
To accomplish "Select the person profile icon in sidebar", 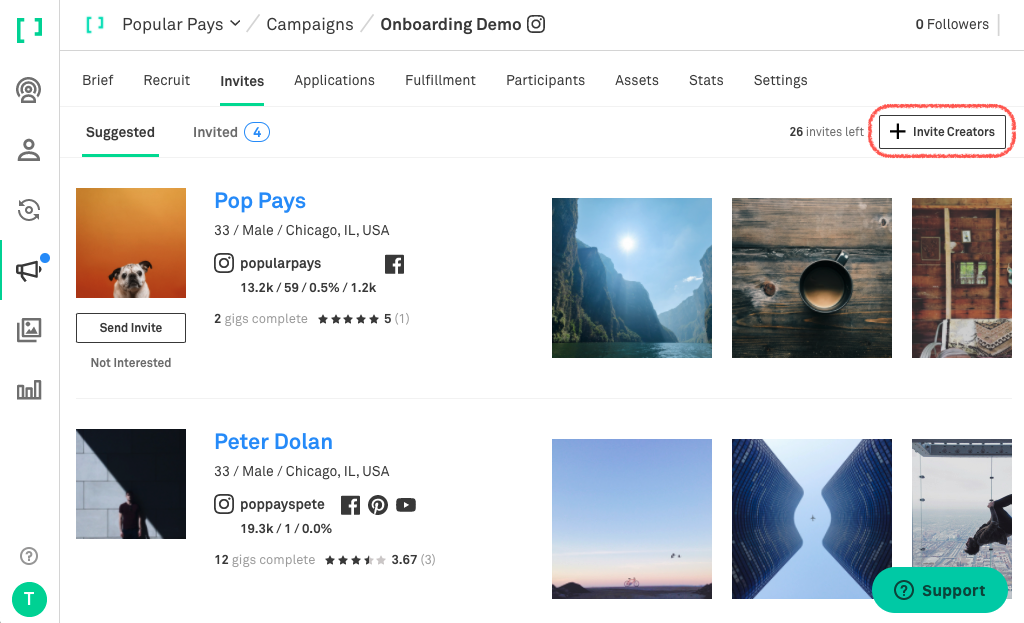I will [28, 148].
